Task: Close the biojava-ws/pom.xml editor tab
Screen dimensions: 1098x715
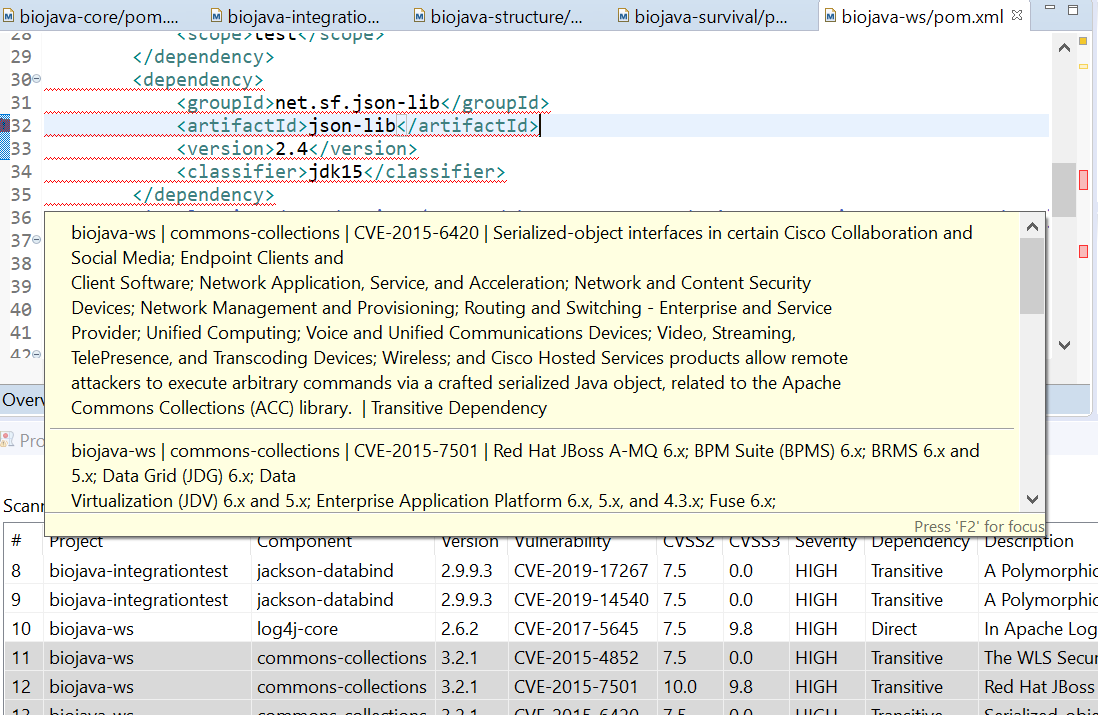Action: pyautogui.click(x=1017, y=16)
